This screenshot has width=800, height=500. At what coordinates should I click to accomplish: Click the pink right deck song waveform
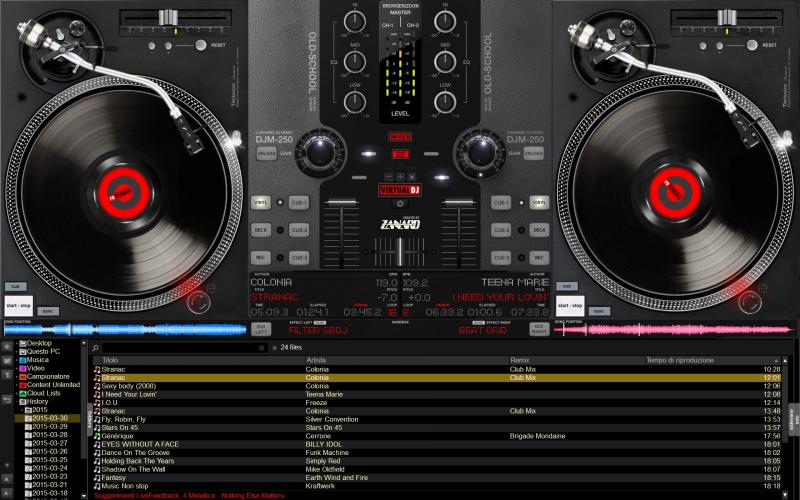[x=674, y=330]
